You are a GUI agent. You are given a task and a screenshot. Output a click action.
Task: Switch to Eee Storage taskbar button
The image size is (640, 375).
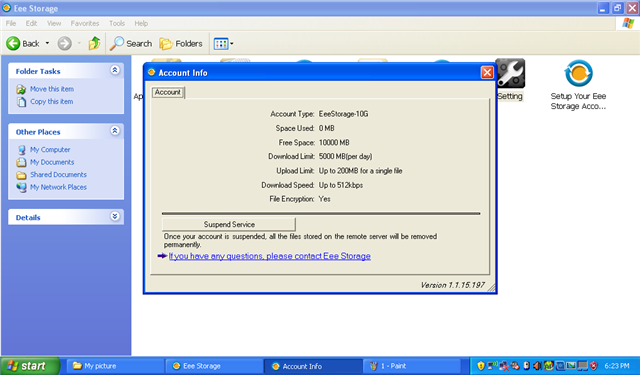(x=214, y=366)
